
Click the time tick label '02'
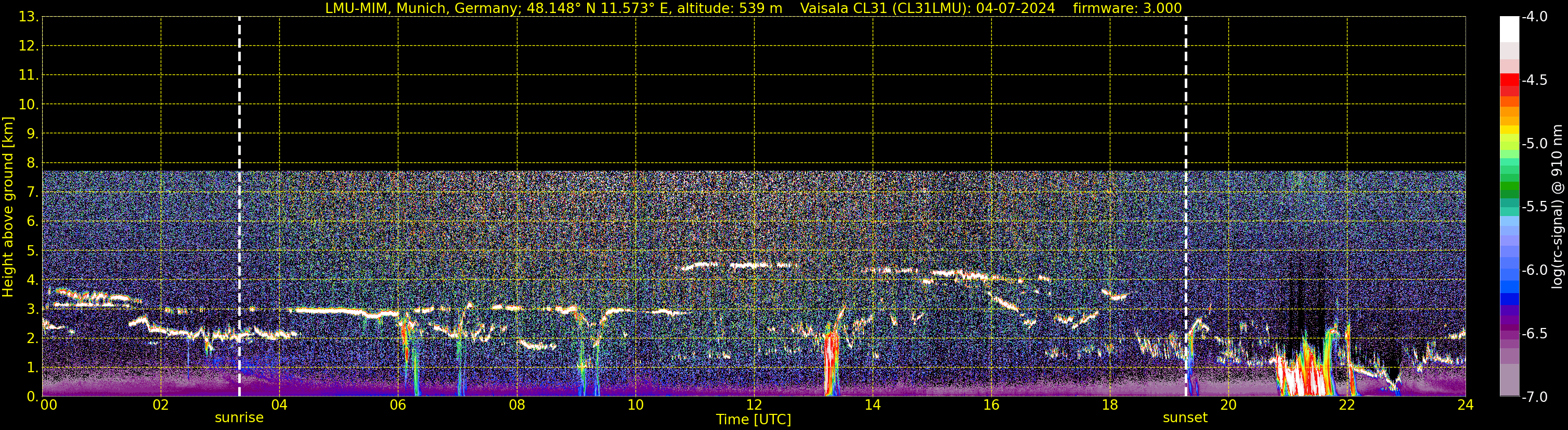point(161,405)
